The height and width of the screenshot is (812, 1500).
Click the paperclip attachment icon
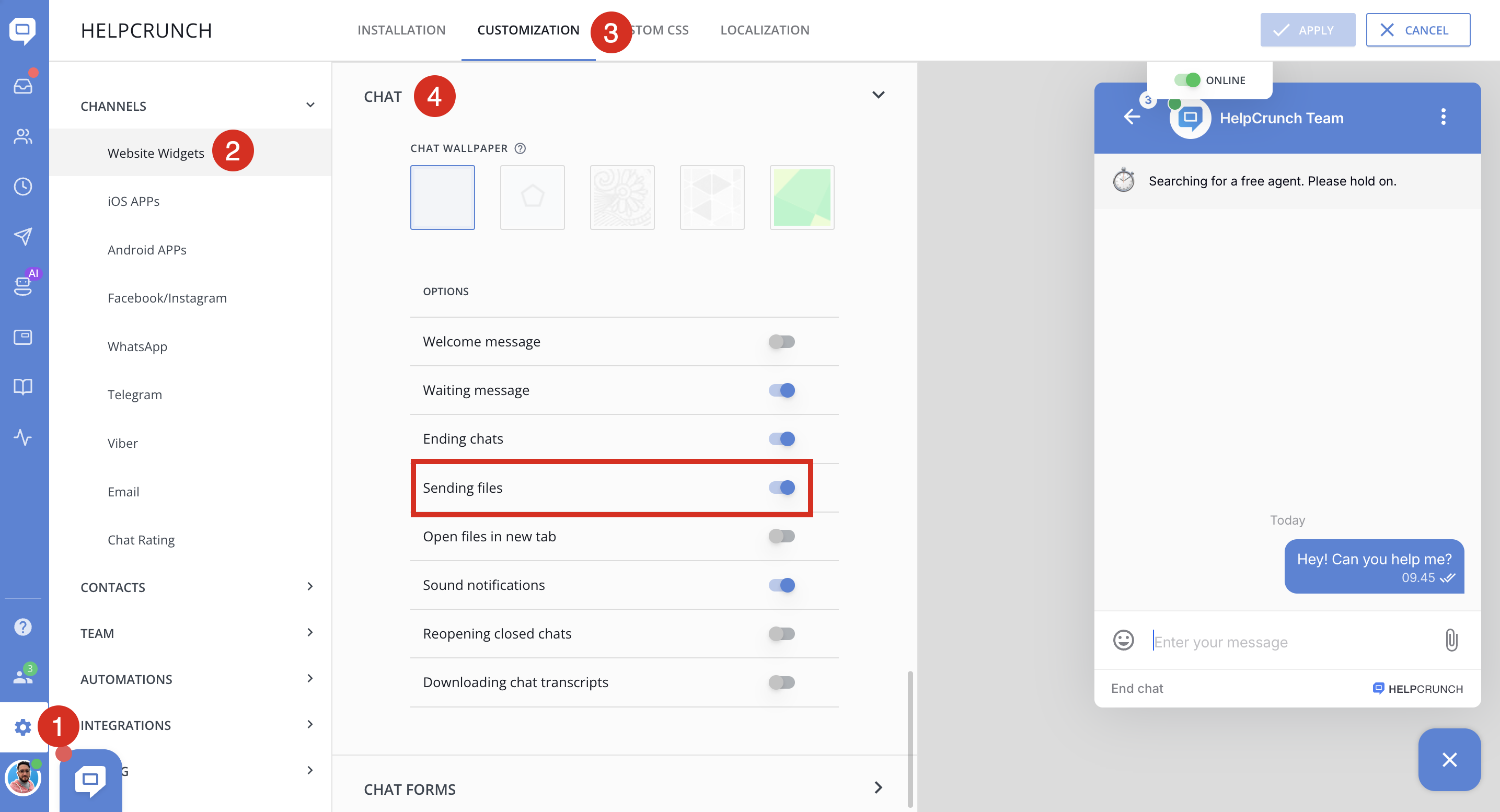1452,640
